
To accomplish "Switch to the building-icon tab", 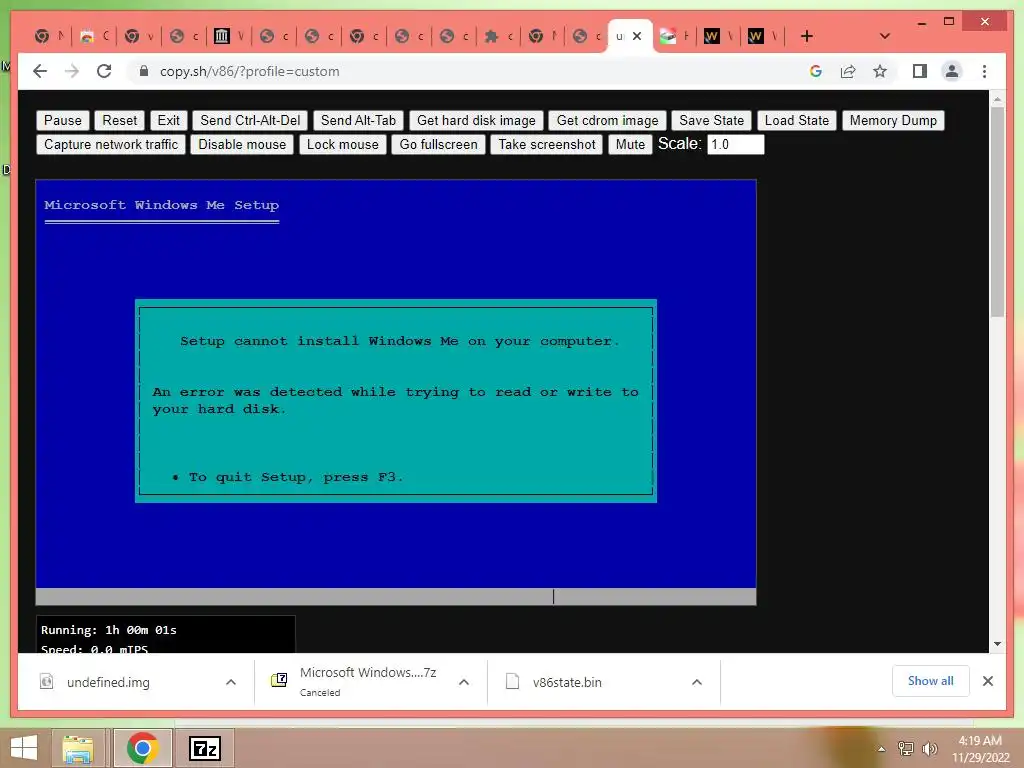I will click(229, 36).
